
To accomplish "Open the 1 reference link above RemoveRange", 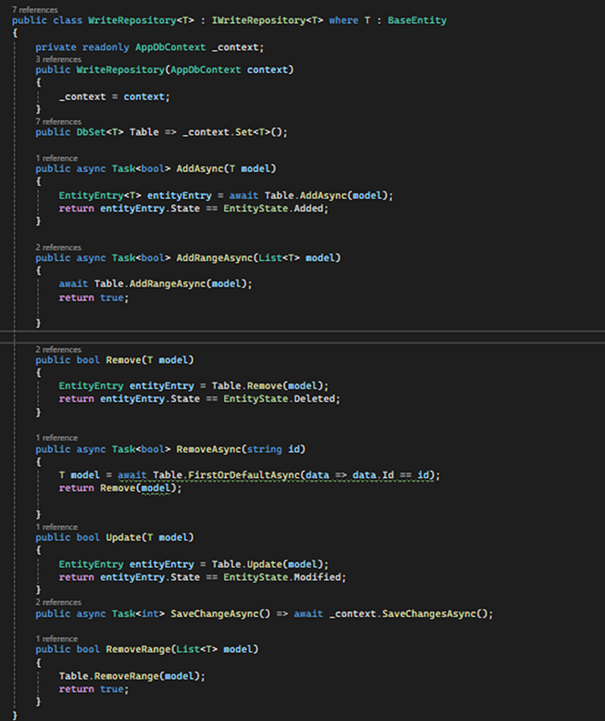I will (x=57, y=639).
